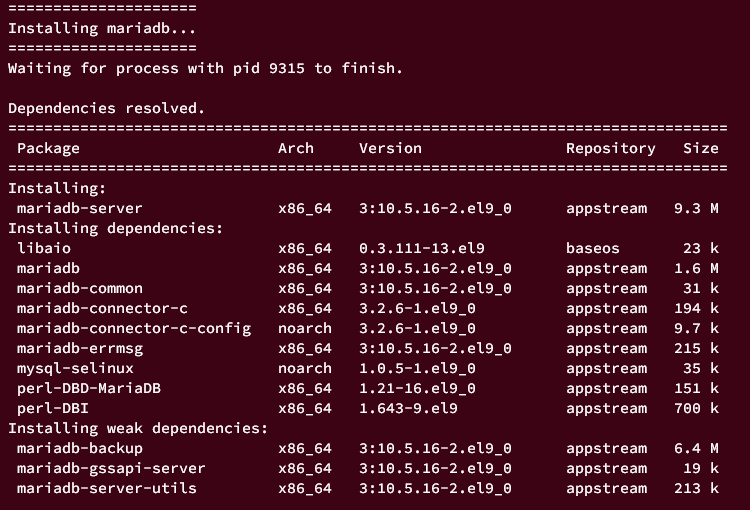This screenshot has width=750, height=510.
Task: Click the "Dependencies resolved." text
Action: [107, 108]
